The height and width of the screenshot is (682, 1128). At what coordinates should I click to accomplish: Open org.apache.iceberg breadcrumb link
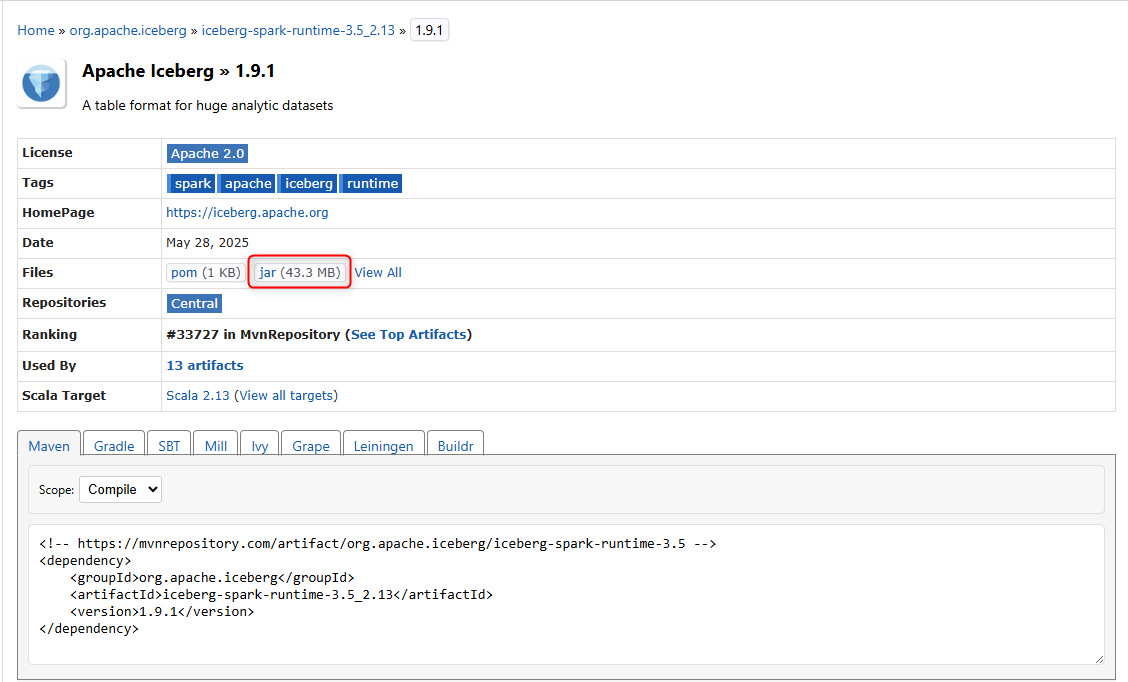coord(128,30)
